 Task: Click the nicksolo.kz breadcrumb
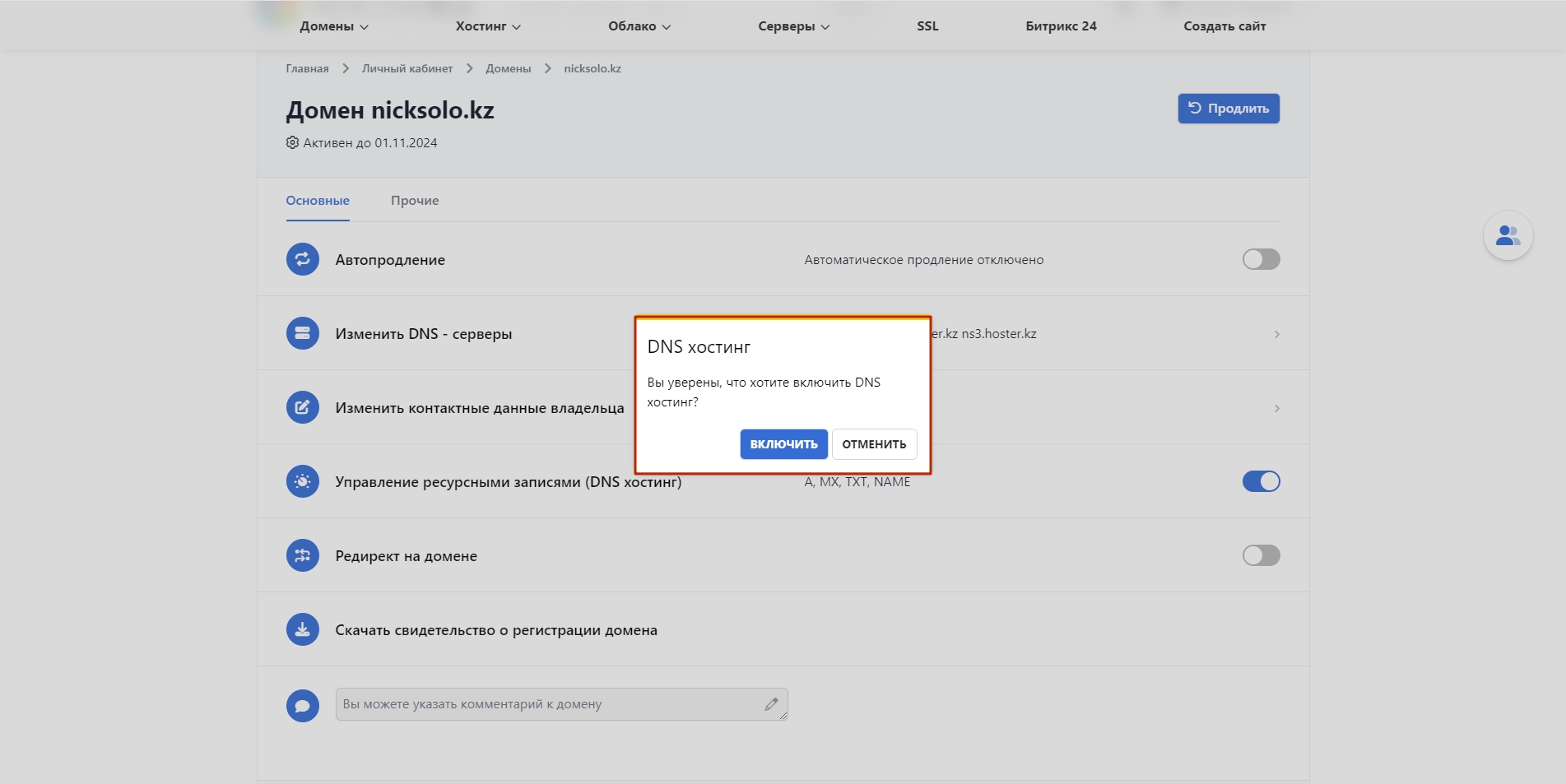point(592,68)
